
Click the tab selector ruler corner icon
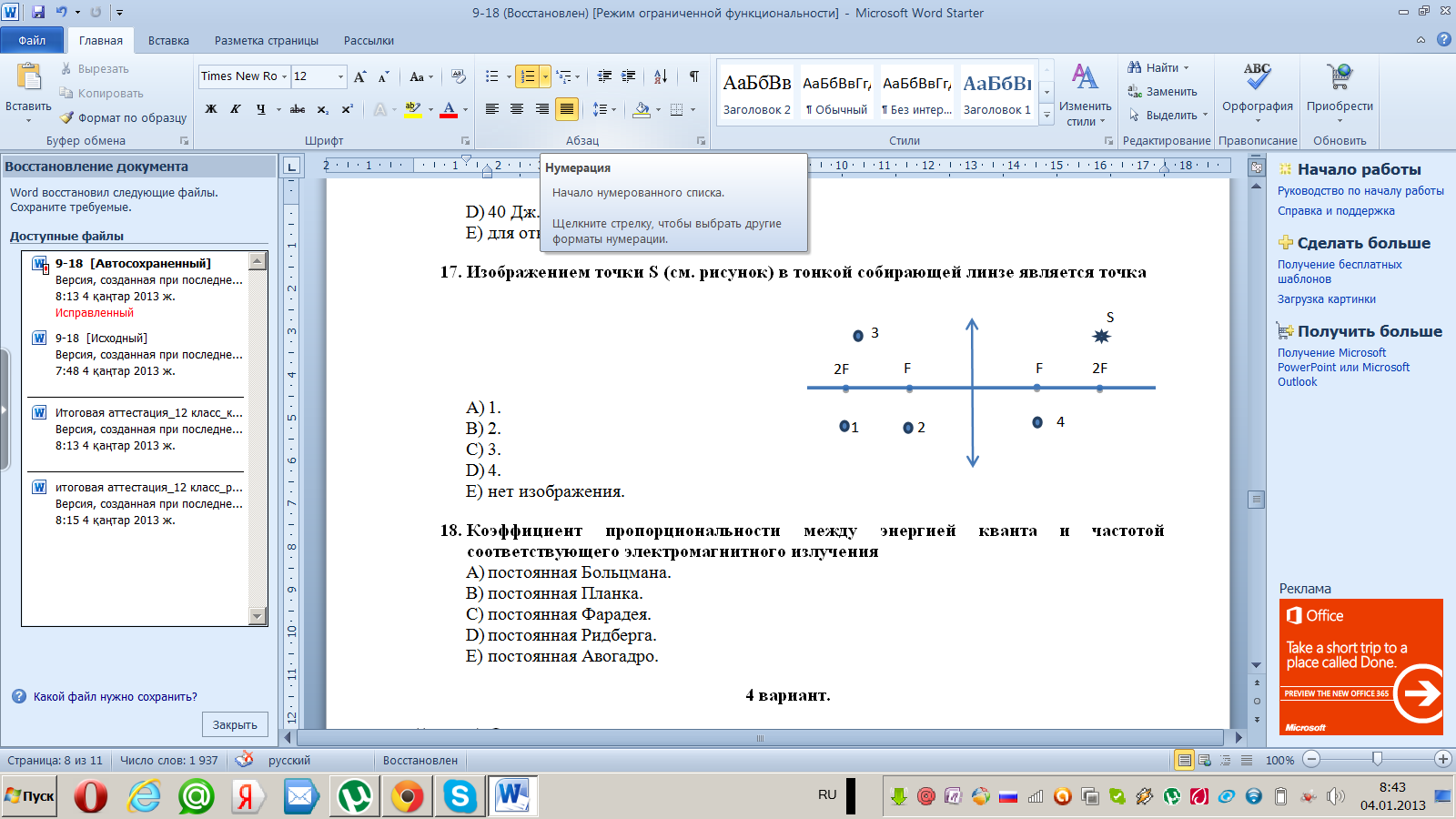(291, 166)
